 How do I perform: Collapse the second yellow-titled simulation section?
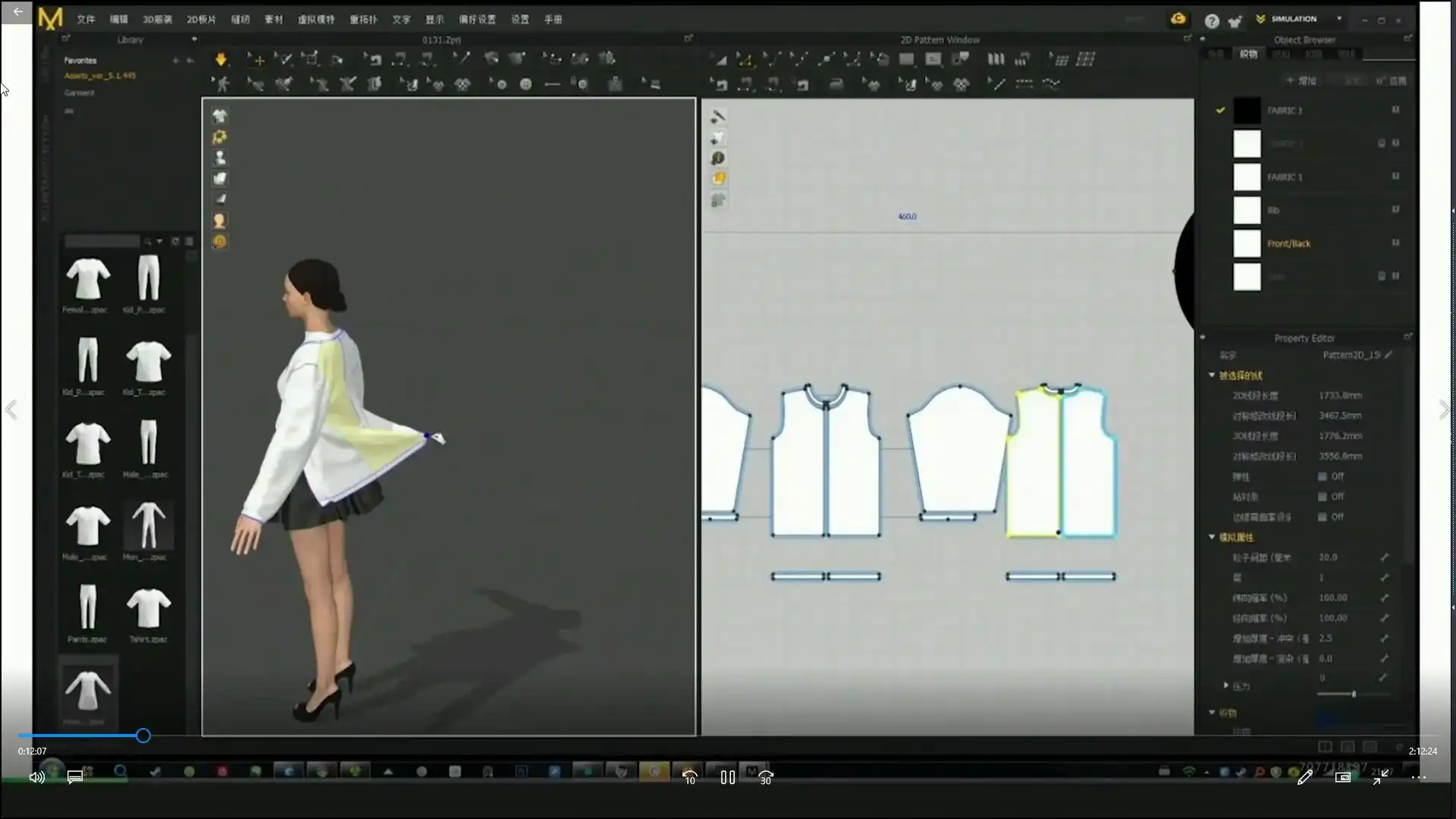tap(1212, 537)
